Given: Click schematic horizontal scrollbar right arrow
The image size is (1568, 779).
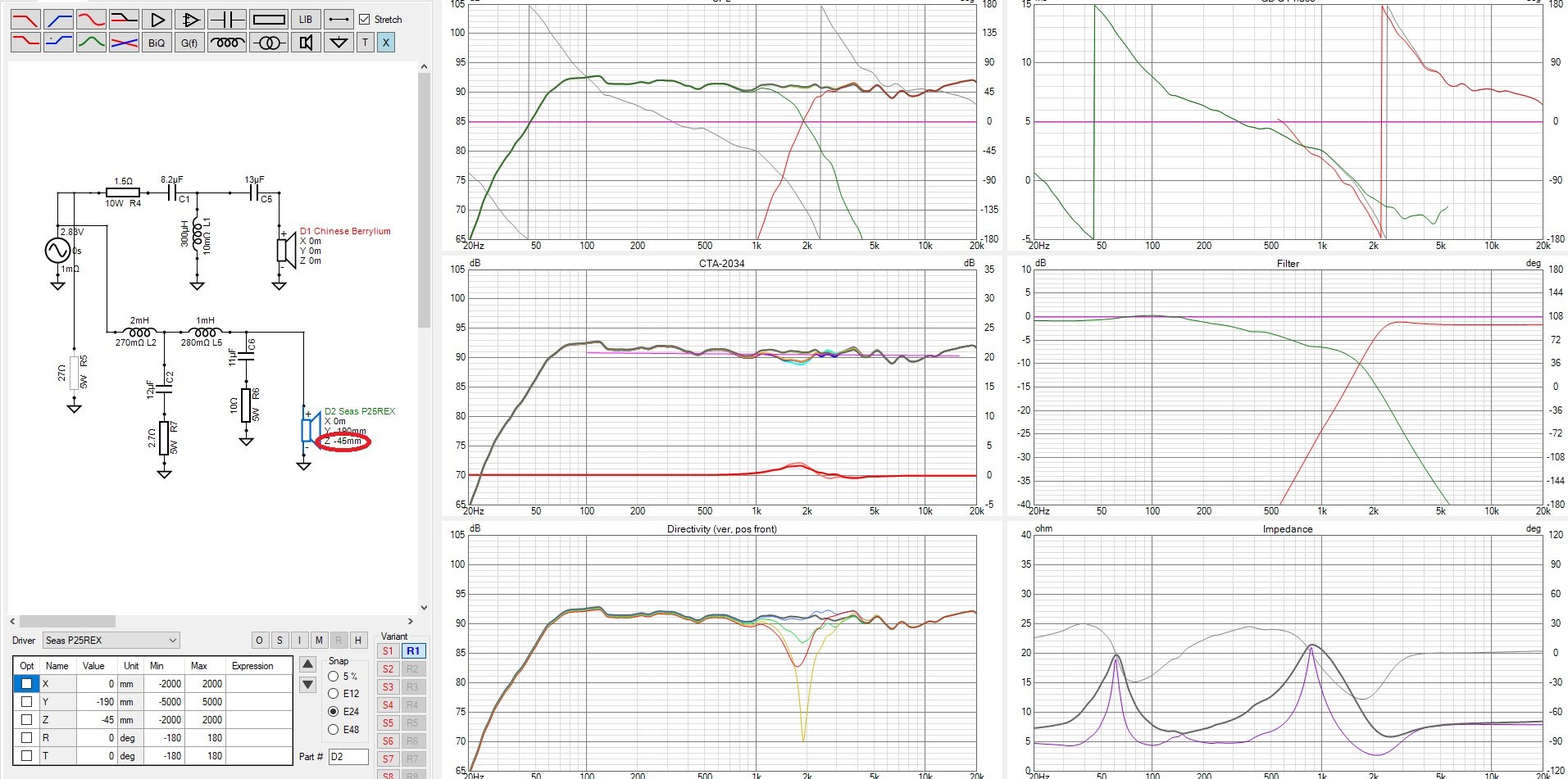Looking at the screenshot, I should pos(411,622).
